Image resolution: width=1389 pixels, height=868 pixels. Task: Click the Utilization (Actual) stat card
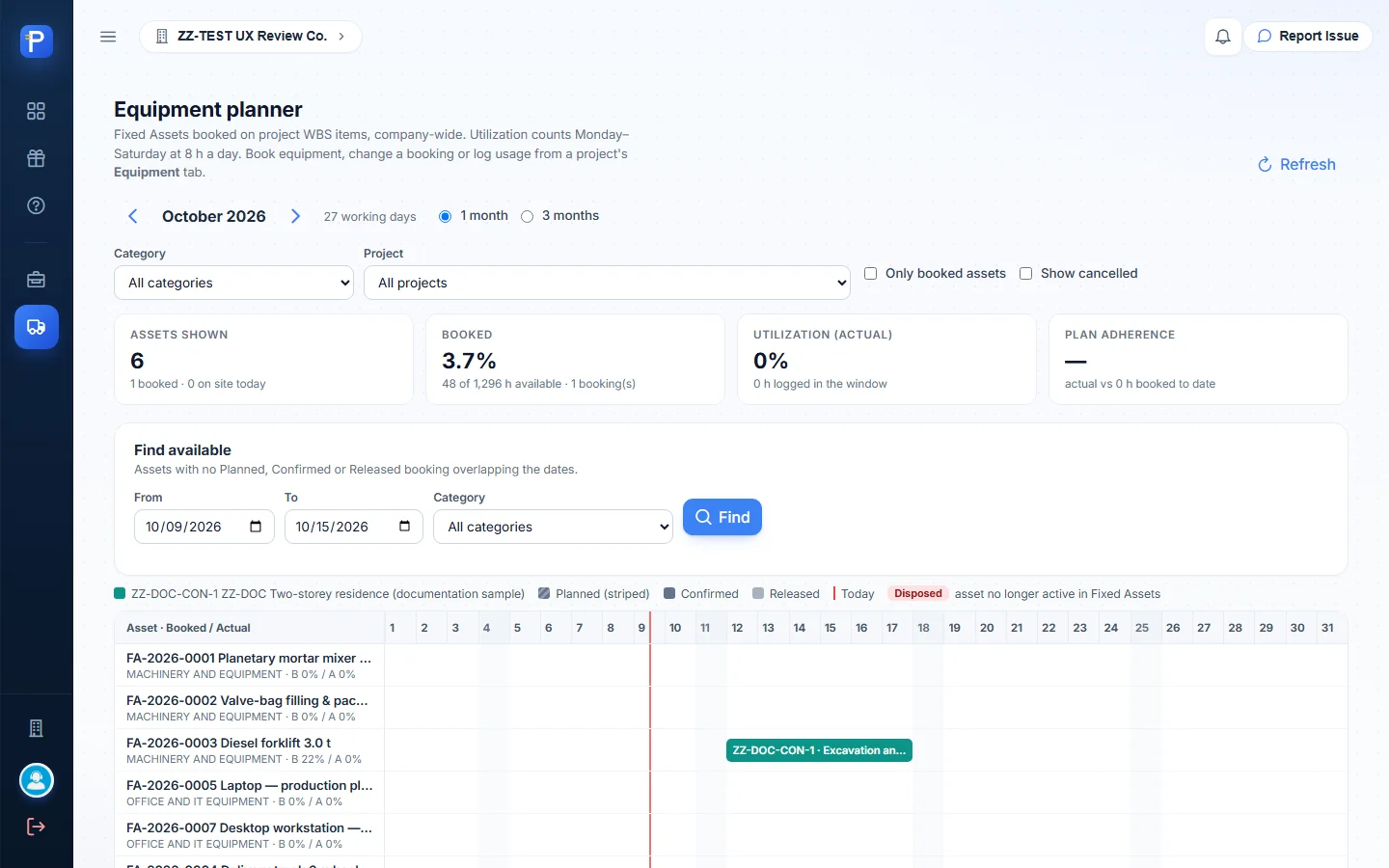[886, 359]
